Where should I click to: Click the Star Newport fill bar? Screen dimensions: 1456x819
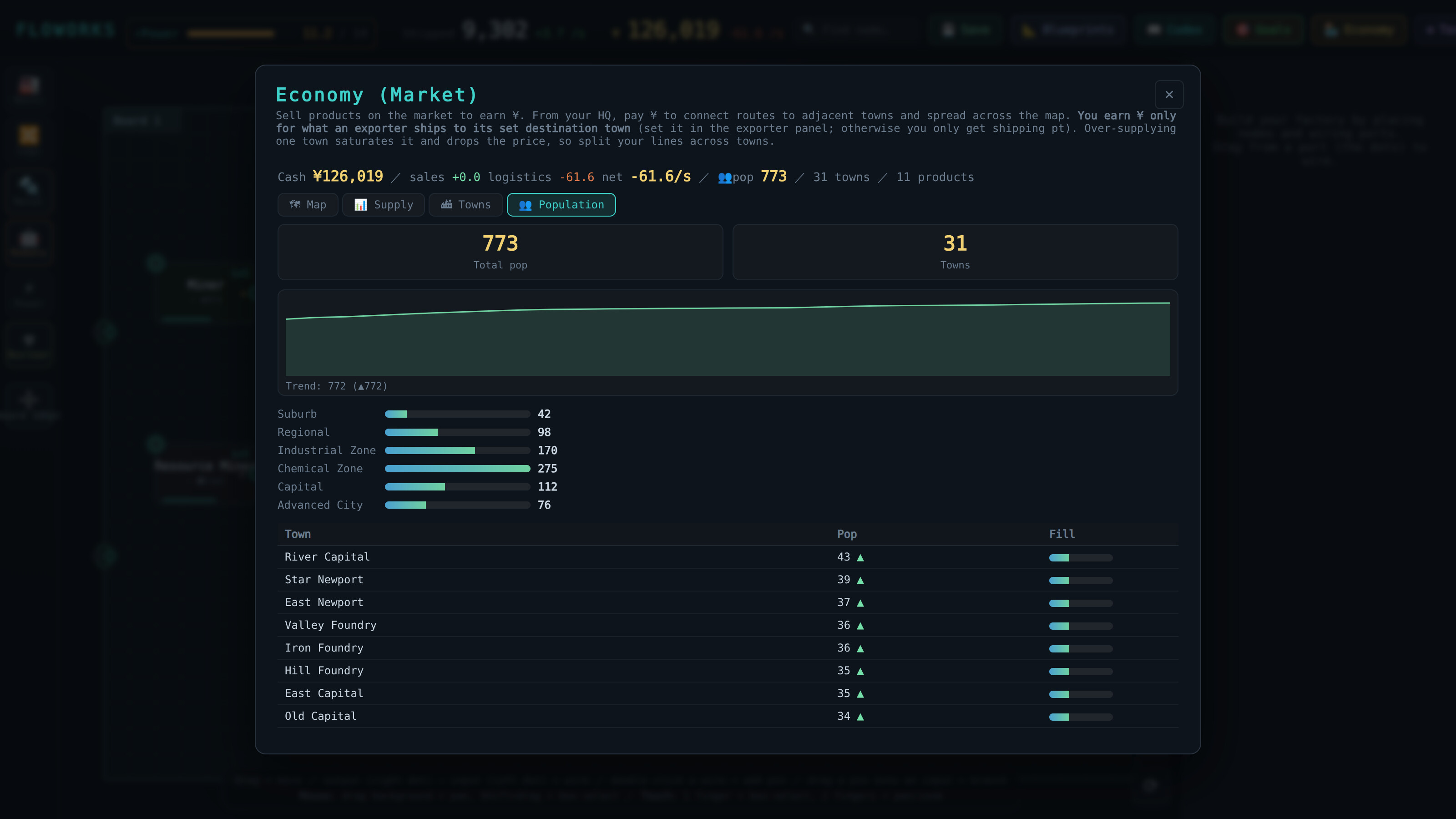point(1081,581)
